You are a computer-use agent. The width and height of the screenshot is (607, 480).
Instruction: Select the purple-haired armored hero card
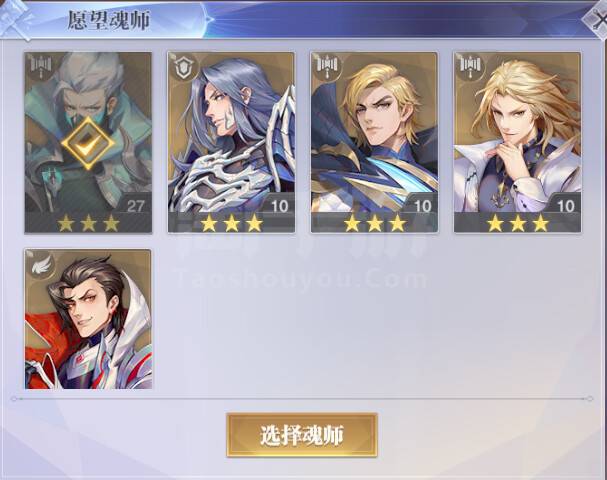(231, 143)
